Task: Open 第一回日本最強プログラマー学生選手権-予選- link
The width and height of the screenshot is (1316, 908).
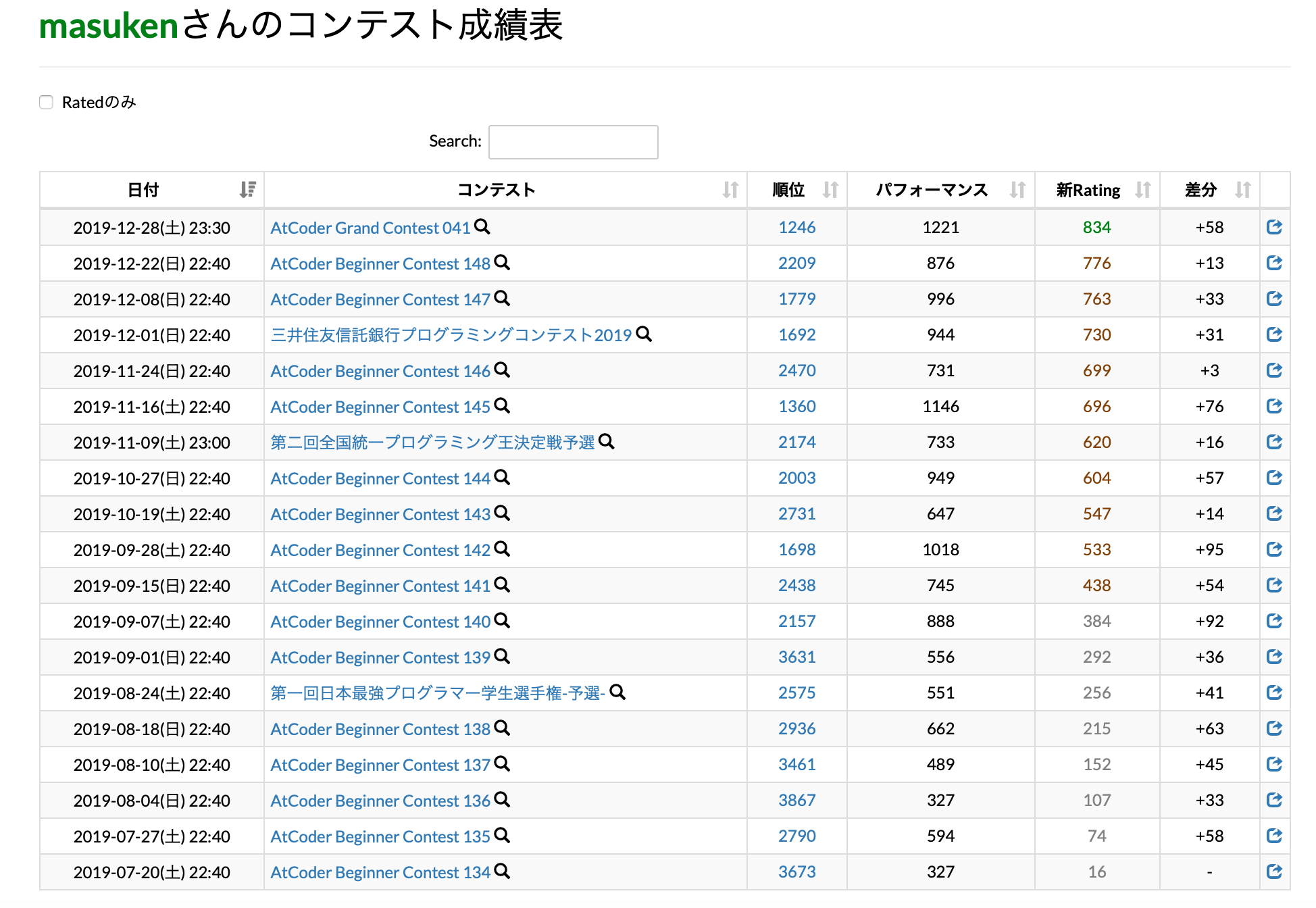Action: point(438,693)
